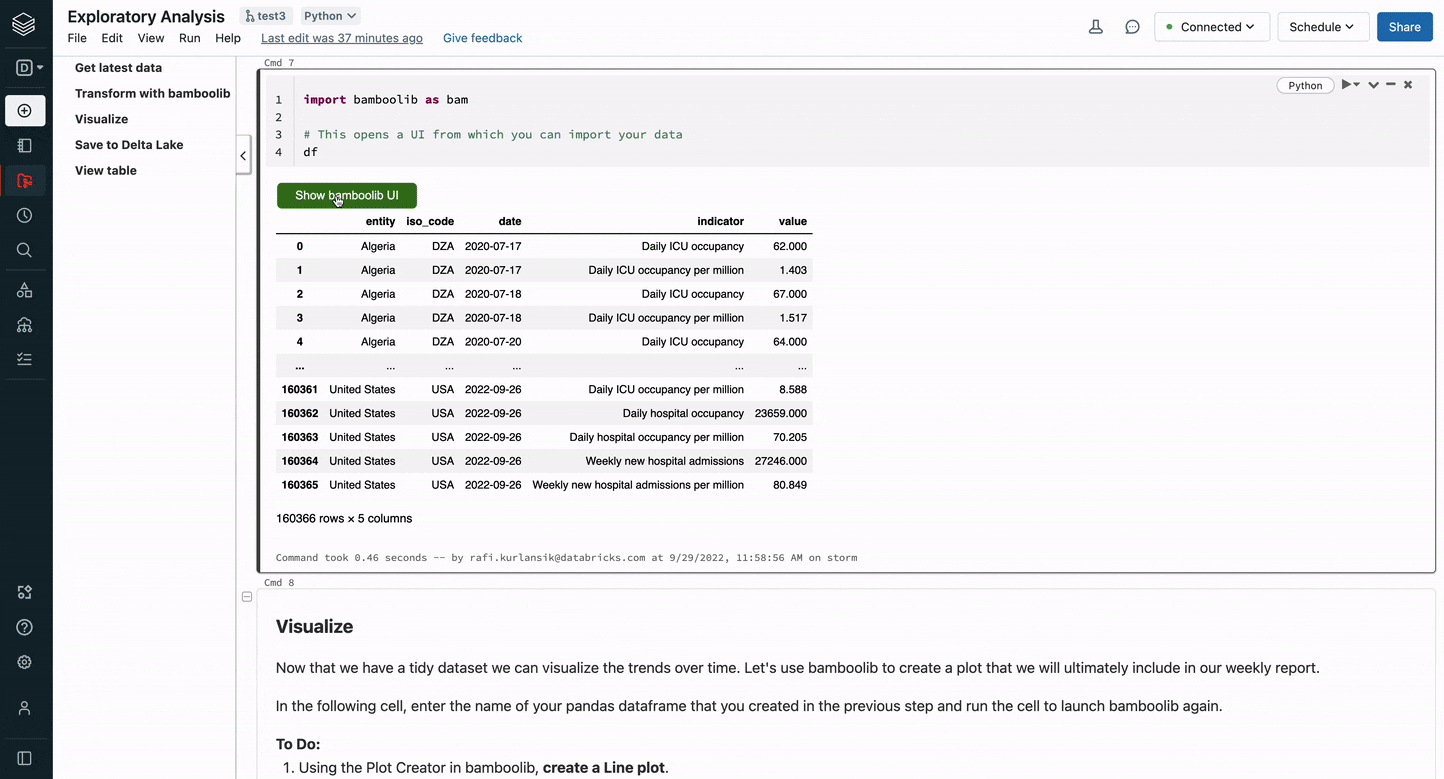1444x779 pixels.
Task: Open Recents clock icon in sidebar
Action: (x=25, y=216)
